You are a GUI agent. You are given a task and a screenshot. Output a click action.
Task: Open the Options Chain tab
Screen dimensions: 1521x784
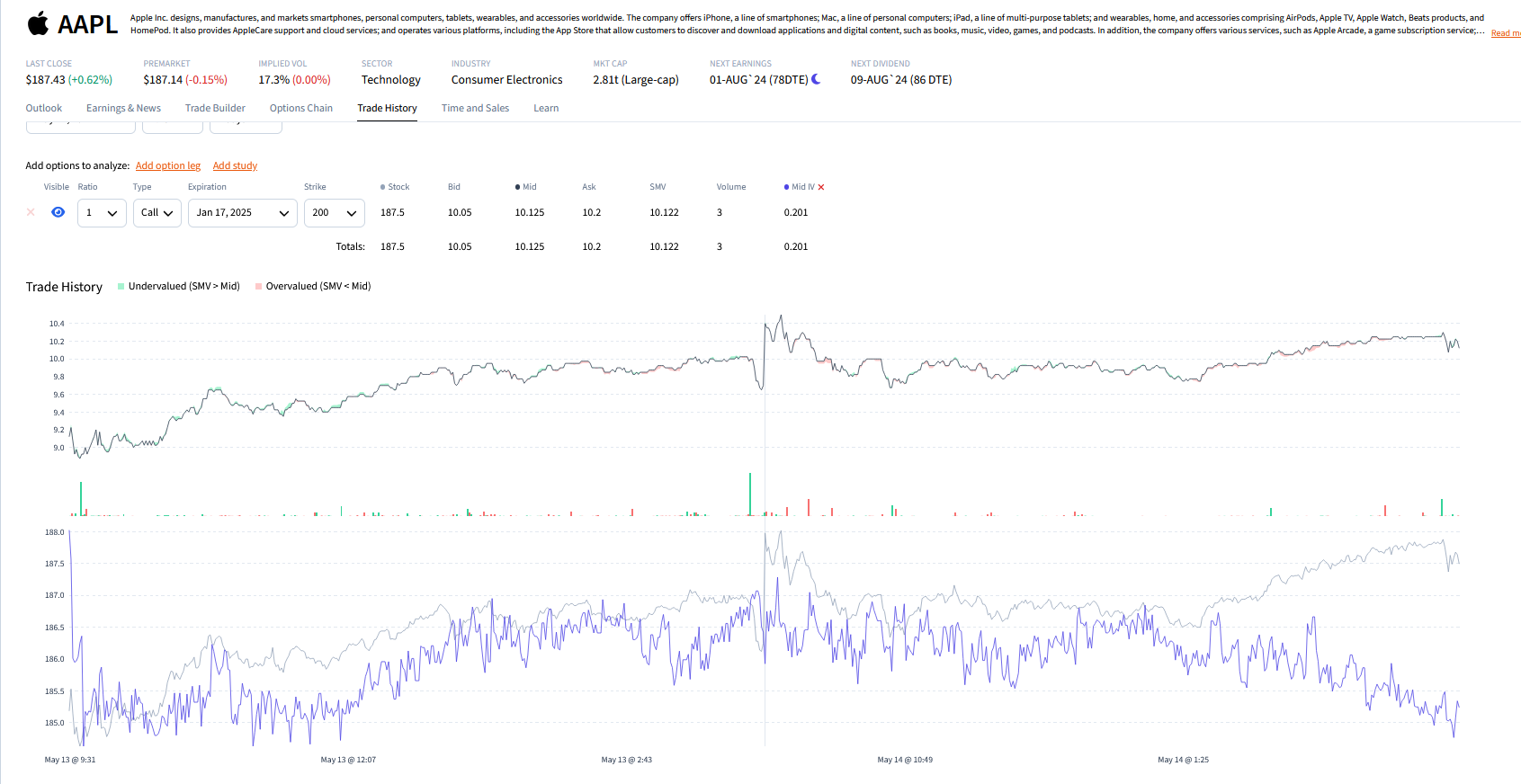301,108
